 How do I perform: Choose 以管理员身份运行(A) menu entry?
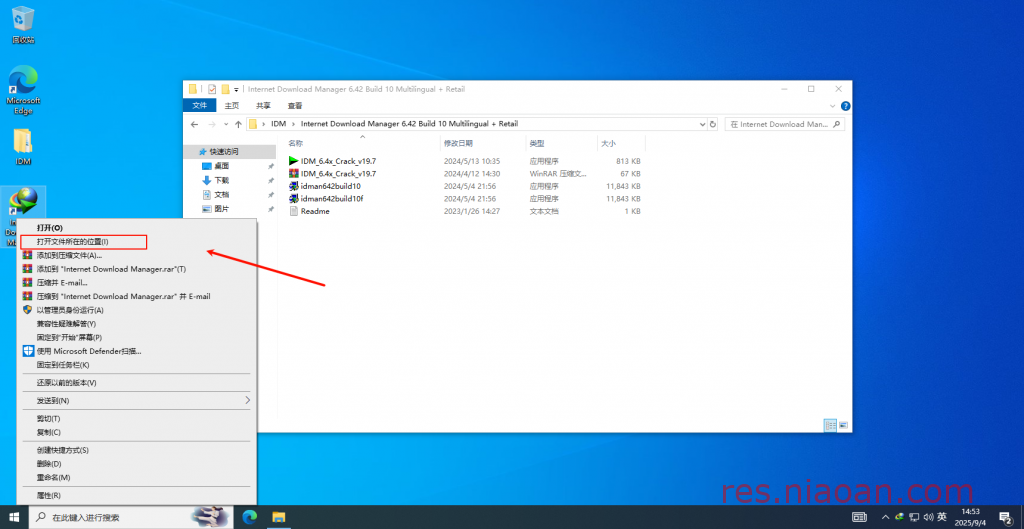coord(136,310)
